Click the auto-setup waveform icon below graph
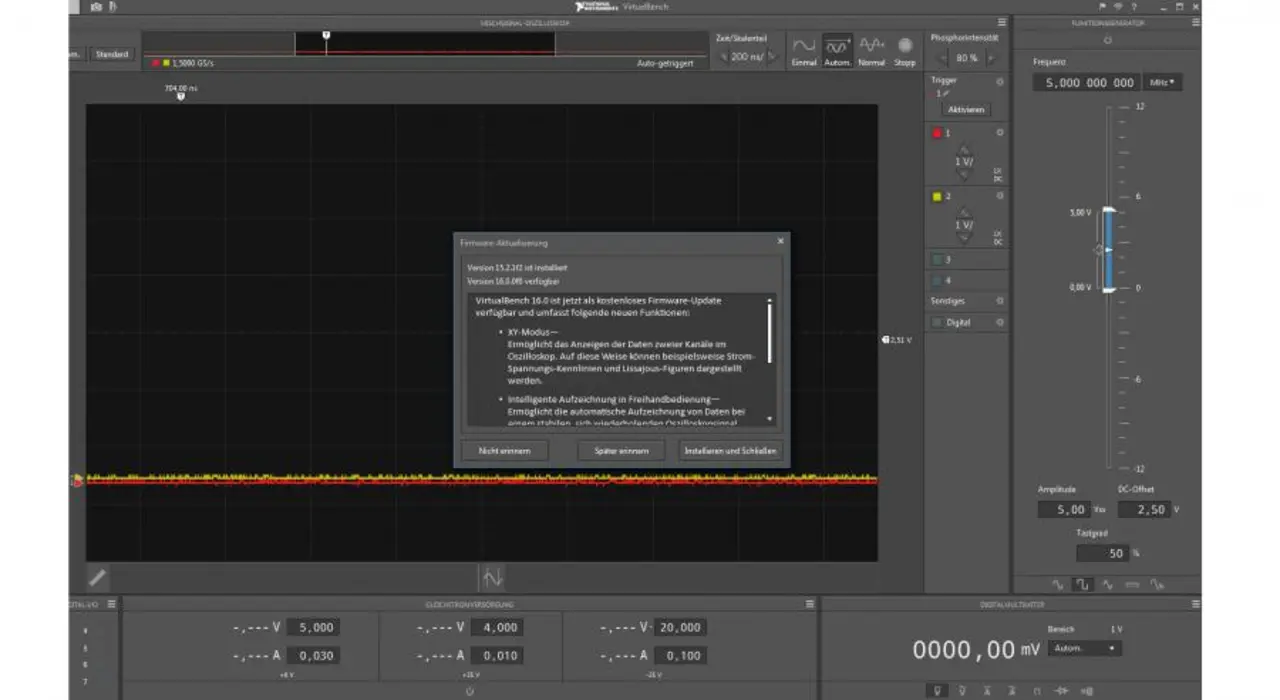This screenshot has height=700, width=1280. [491, 577]
